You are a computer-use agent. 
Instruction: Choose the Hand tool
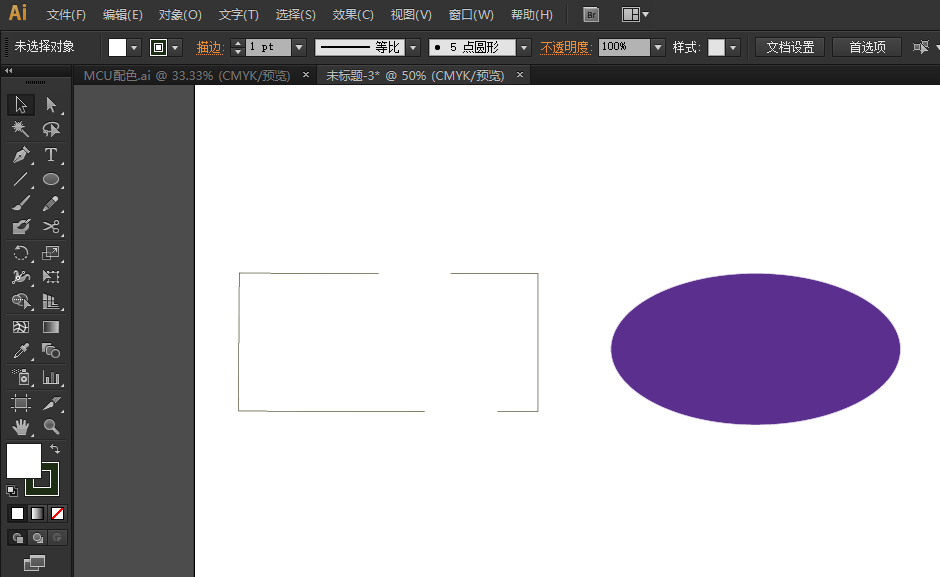21,426
